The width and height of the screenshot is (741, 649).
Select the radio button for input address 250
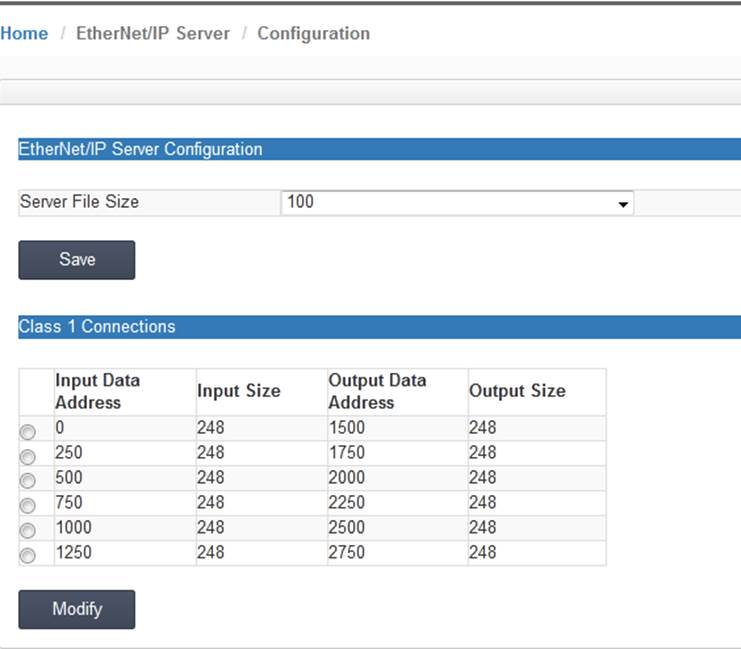point(27,457)
